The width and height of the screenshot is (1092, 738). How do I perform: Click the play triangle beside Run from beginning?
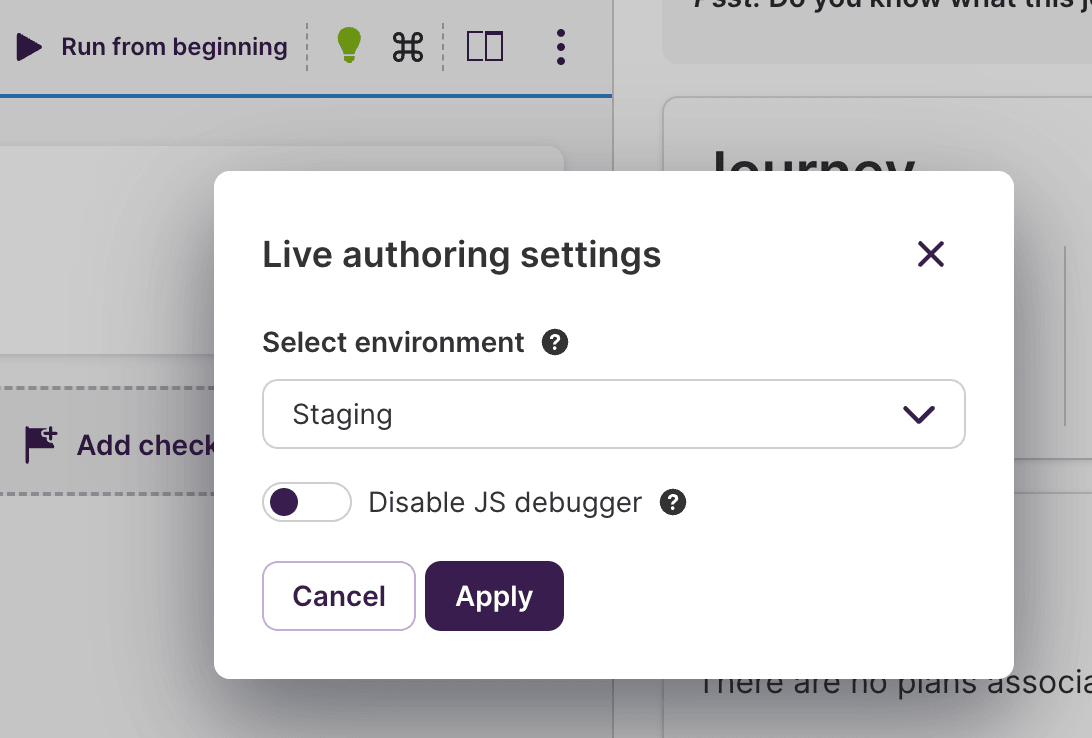(29, 46)
